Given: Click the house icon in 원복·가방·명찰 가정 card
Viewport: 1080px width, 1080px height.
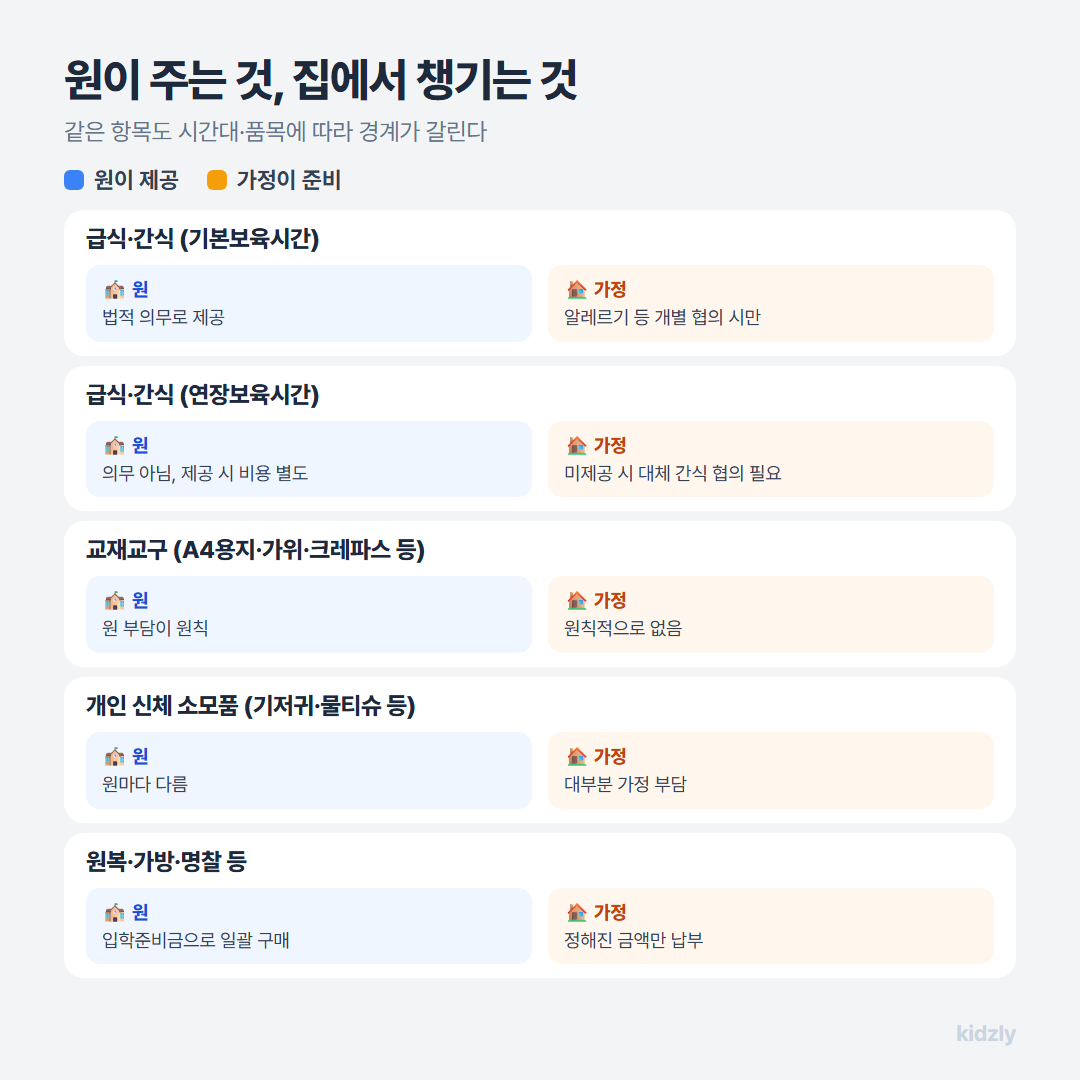Looking at the screenshot, I should point(577,913).
